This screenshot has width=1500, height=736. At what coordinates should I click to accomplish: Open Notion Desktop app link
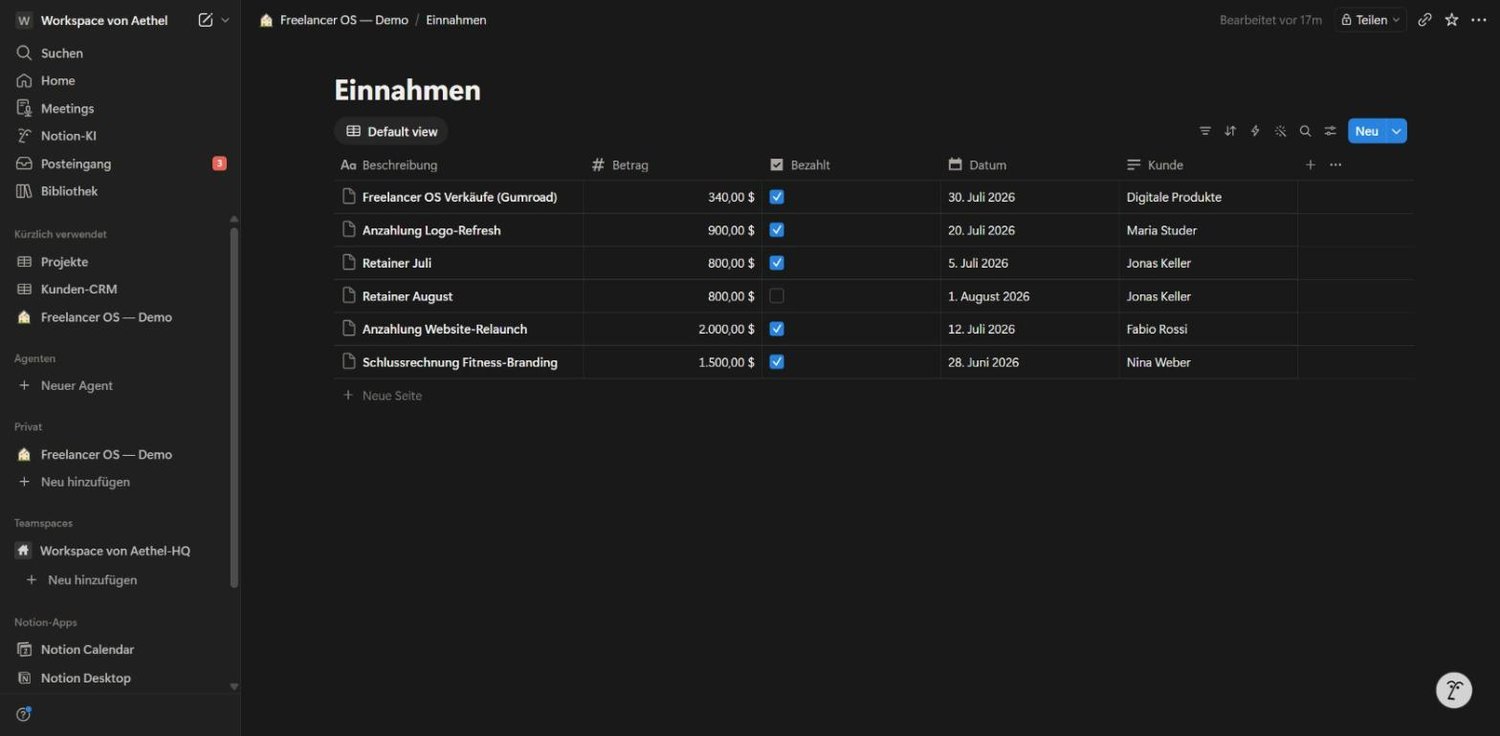120,678
